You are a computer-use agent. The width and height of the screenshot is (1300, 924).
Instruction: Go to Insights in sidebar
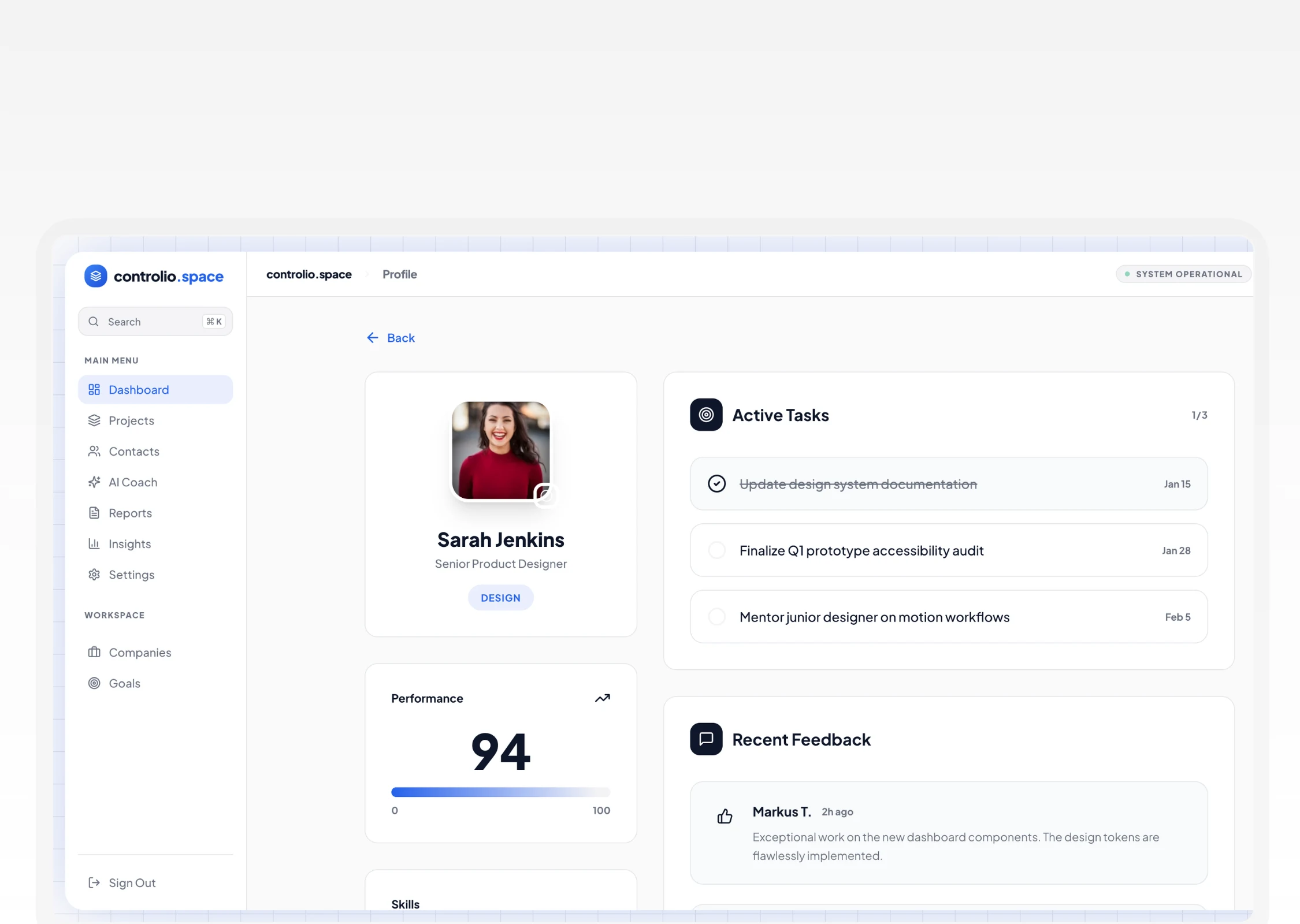(x=129, y=544)
